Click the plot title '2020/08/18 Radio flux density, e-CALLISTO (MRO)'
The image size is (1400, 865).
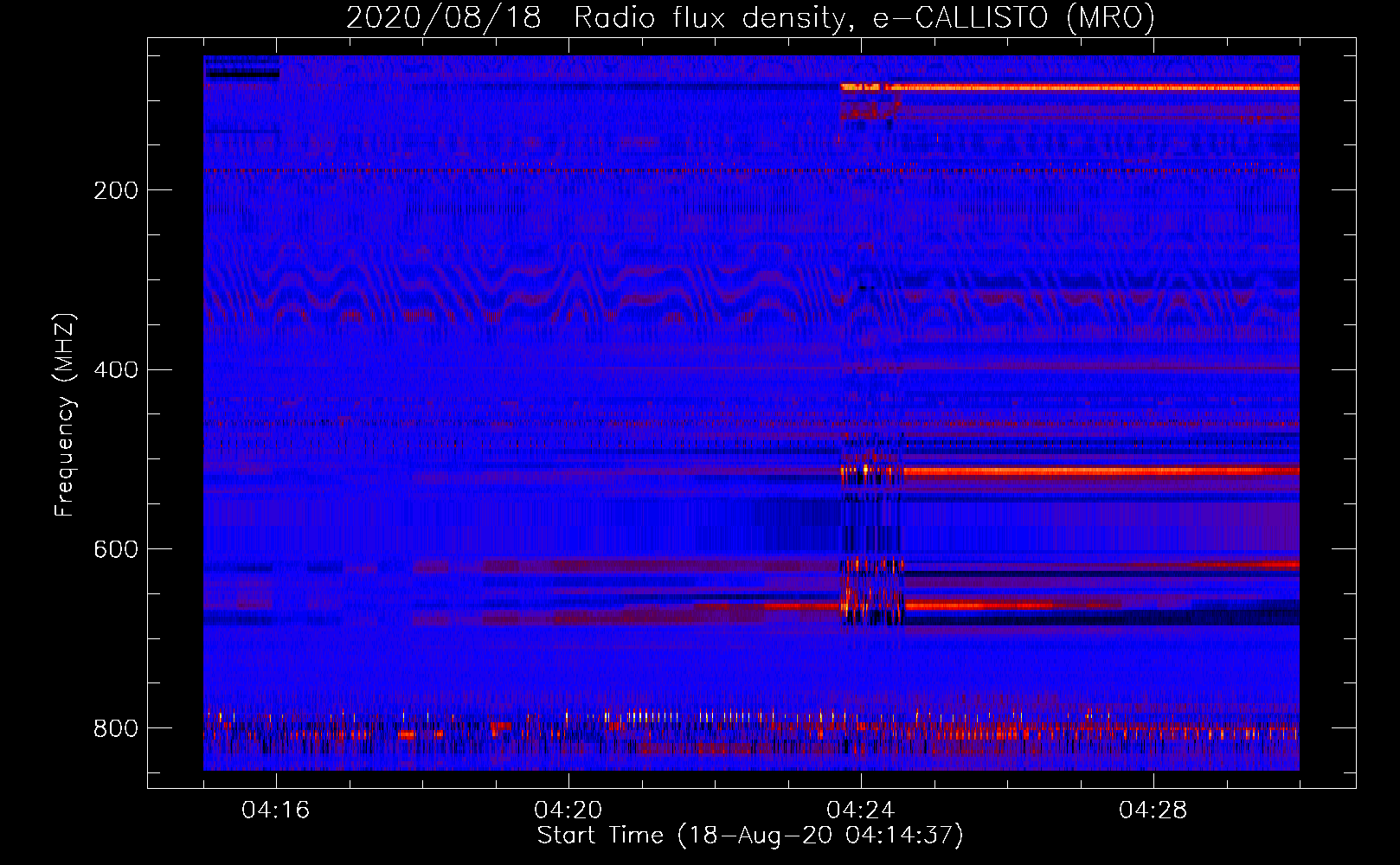pyautogui.click(x=750, y=17)
